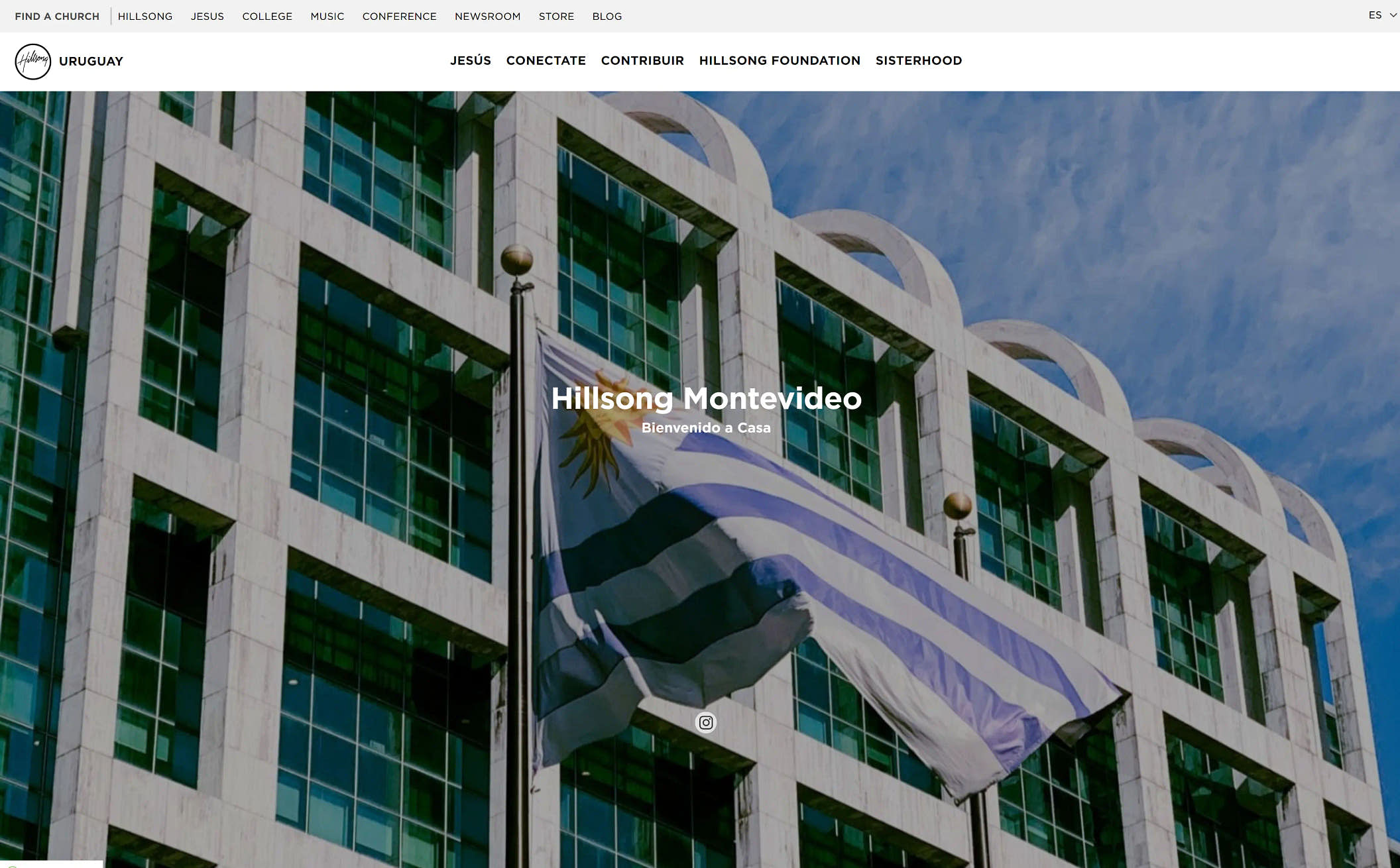The width and height of the screenshot is (1400, 868).
Task: Open Find a Church link
Action: tap(57, 17)
